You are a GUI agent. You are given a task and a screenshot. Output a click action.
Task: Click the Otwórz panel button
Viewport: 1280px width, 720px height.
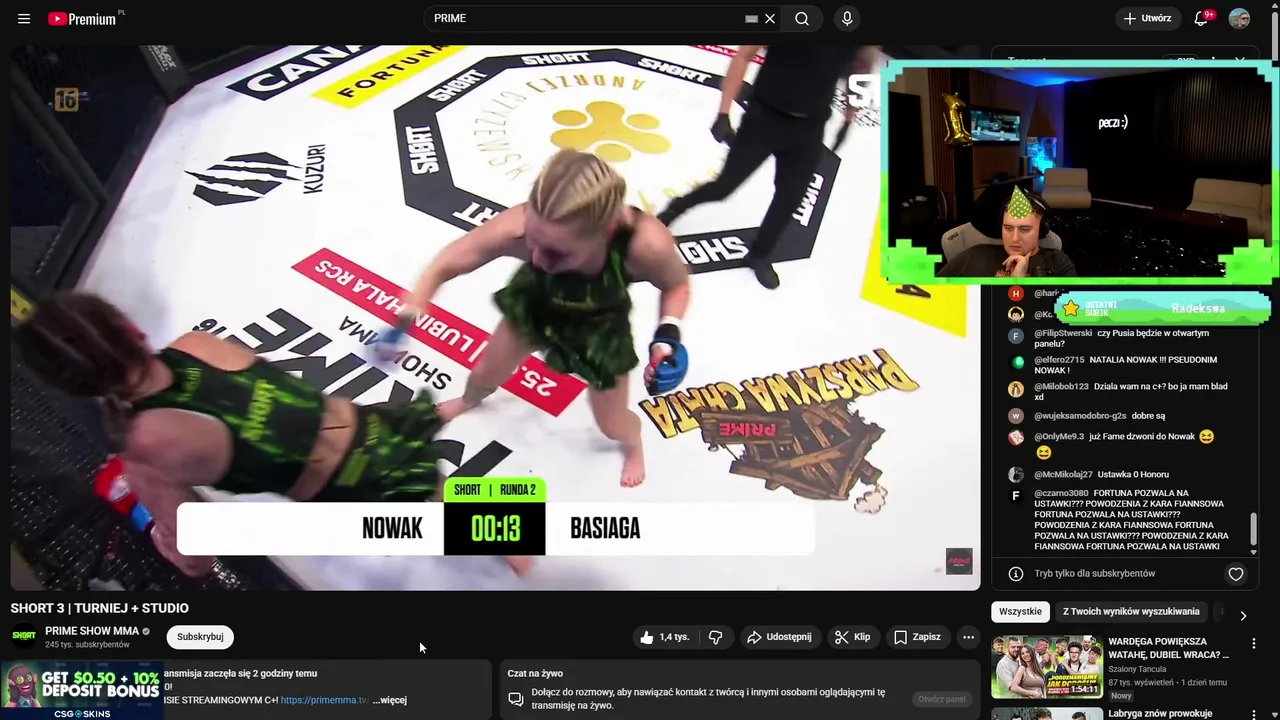click(941, 699)
